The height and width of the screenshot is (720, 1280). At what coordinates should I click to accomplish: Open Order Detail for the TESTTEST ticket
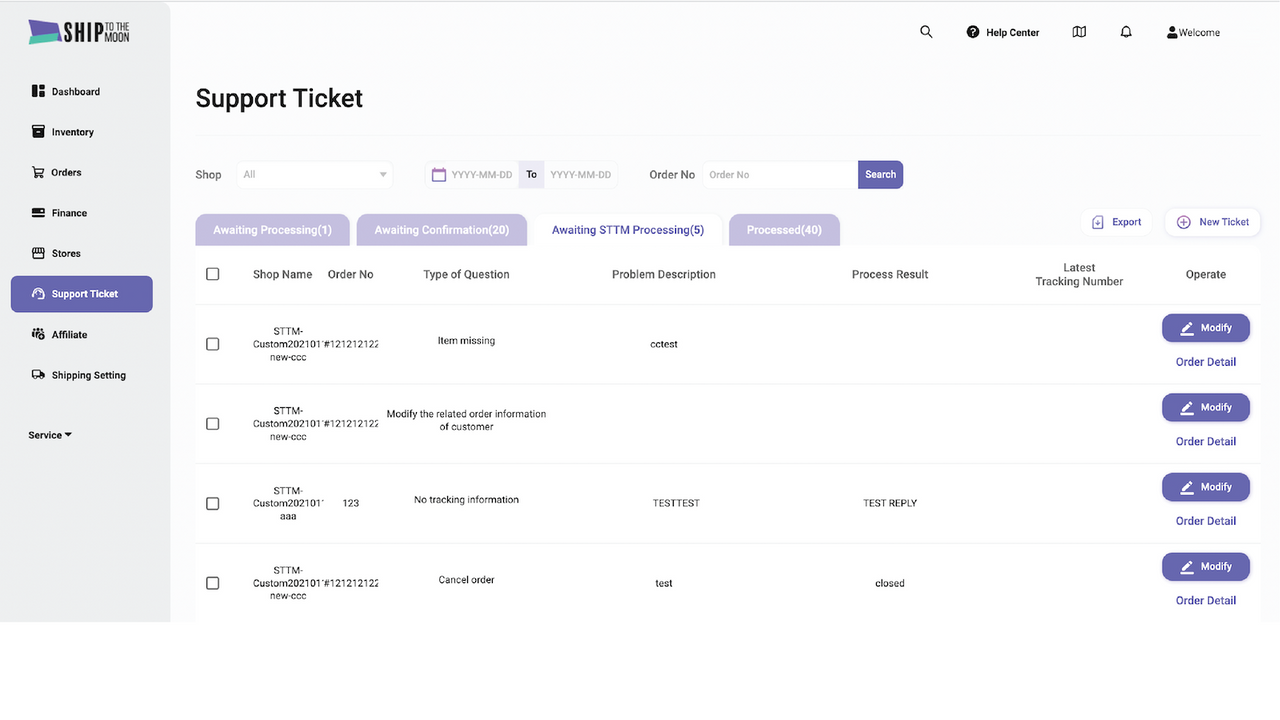[x=1205, y=520]
